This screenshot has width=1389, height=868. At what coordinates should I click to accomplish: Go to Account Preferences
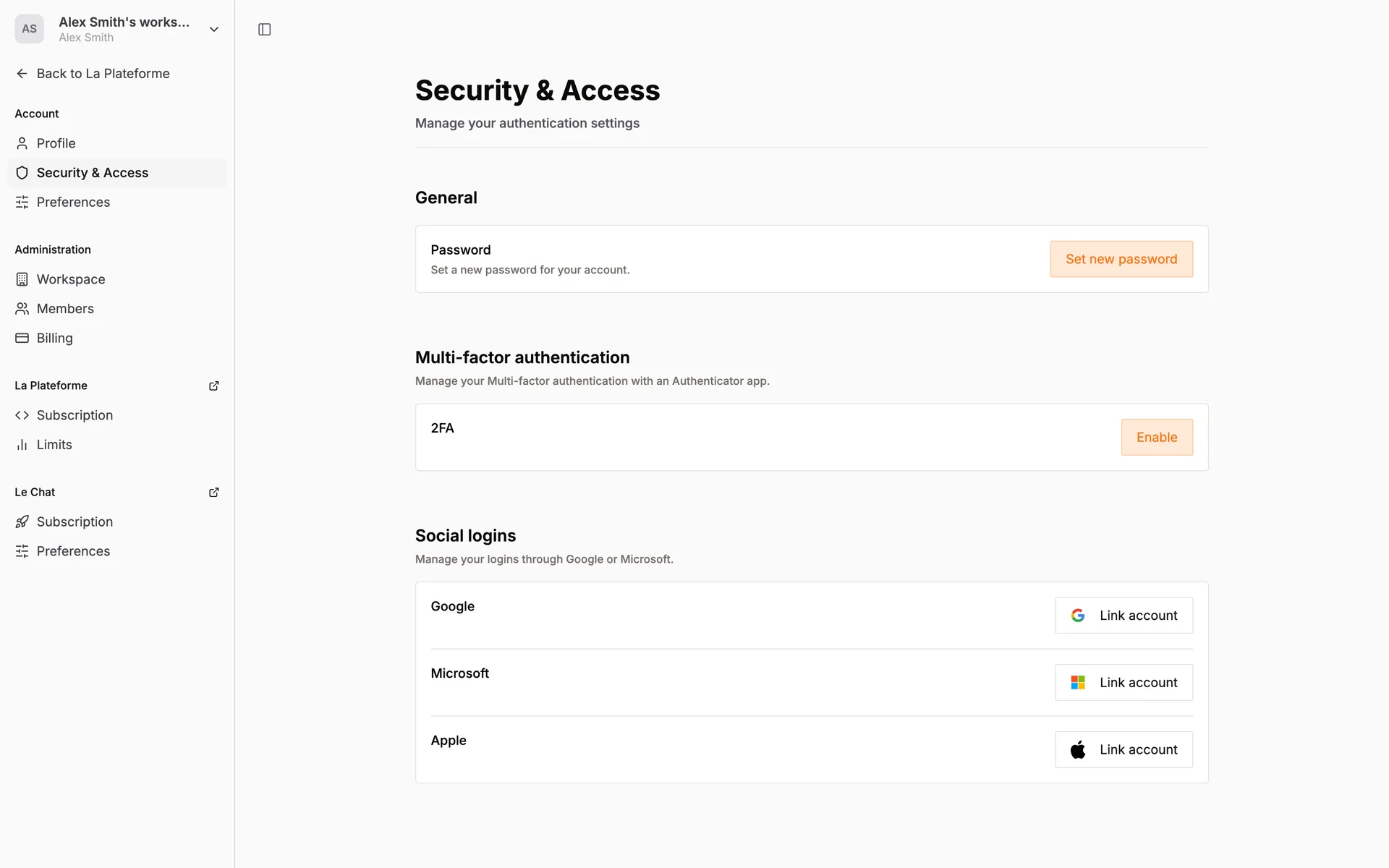(73, 202)
